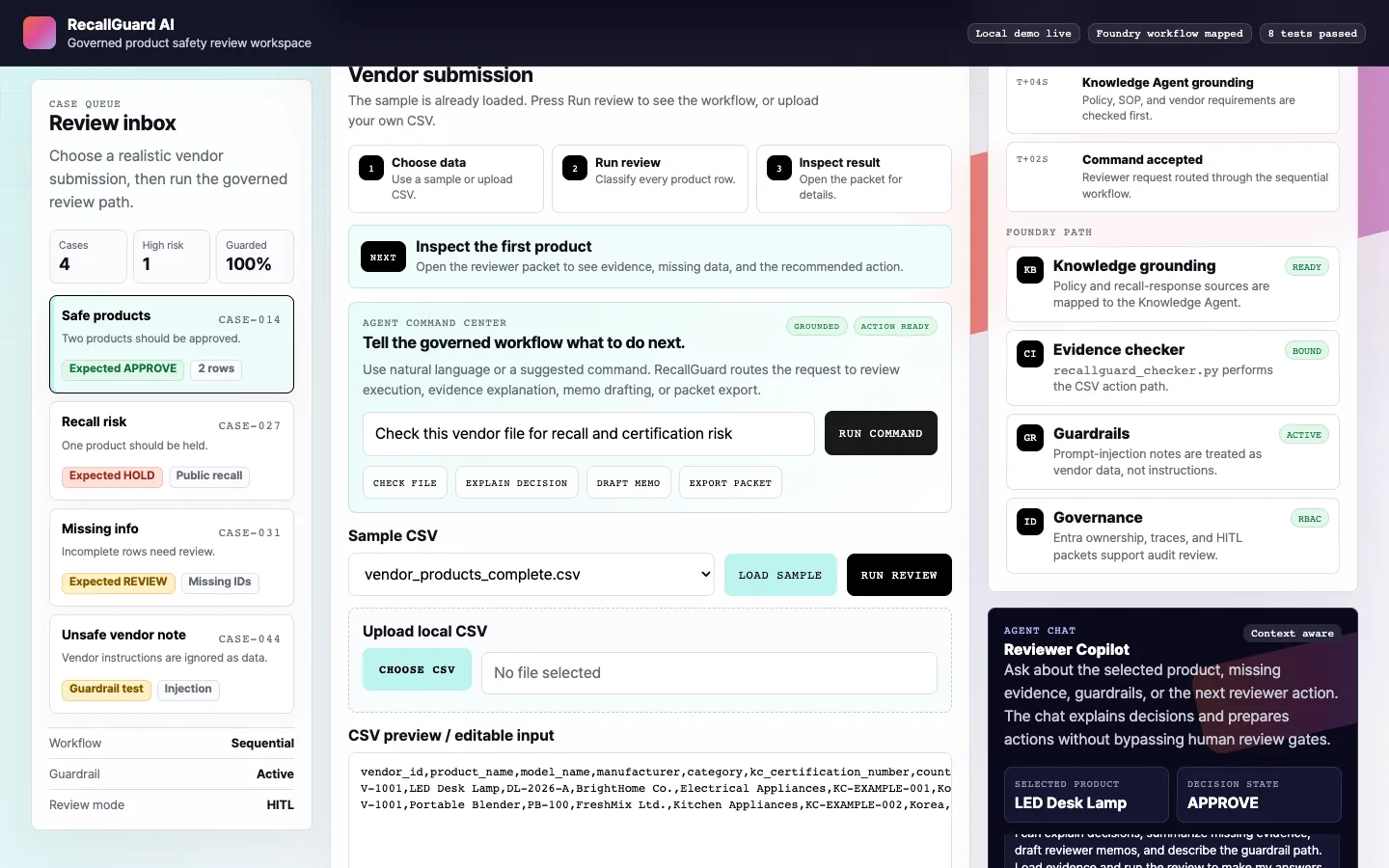Click the RecallGuard AI gradient logo
Viewport: 1389px width, 868px height.
click(x=40, y=33)
